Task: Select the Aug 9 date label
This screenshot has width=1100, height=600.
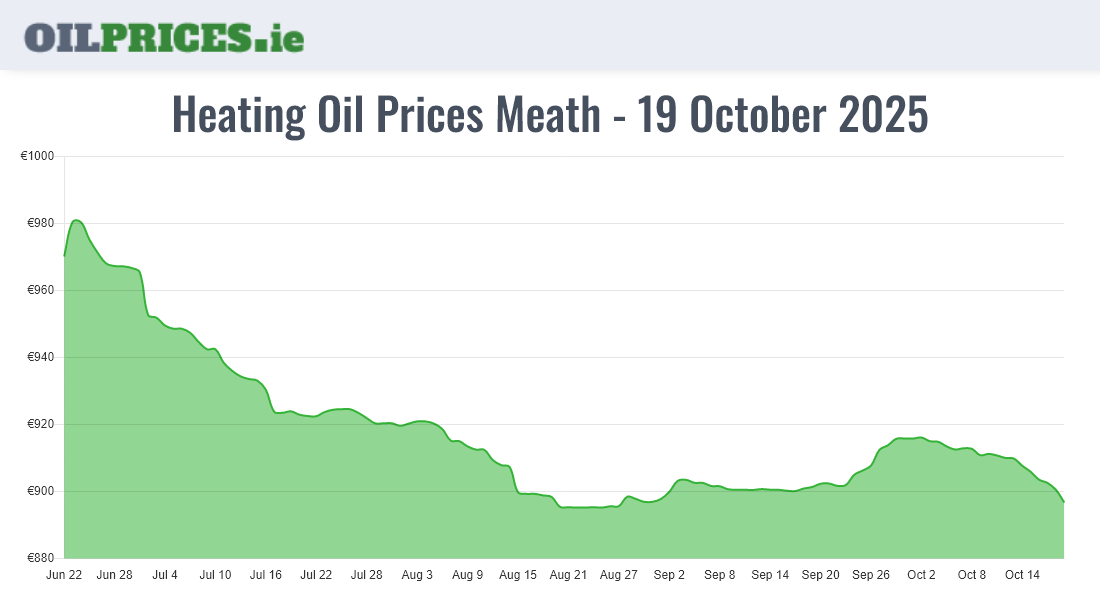Action: pyautogui.click(x=468, y=575)
